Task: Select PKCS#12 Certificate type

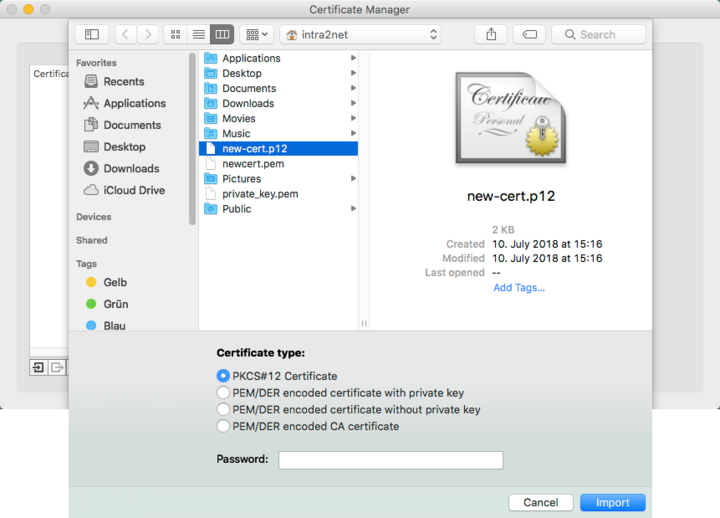Action: 277,376
